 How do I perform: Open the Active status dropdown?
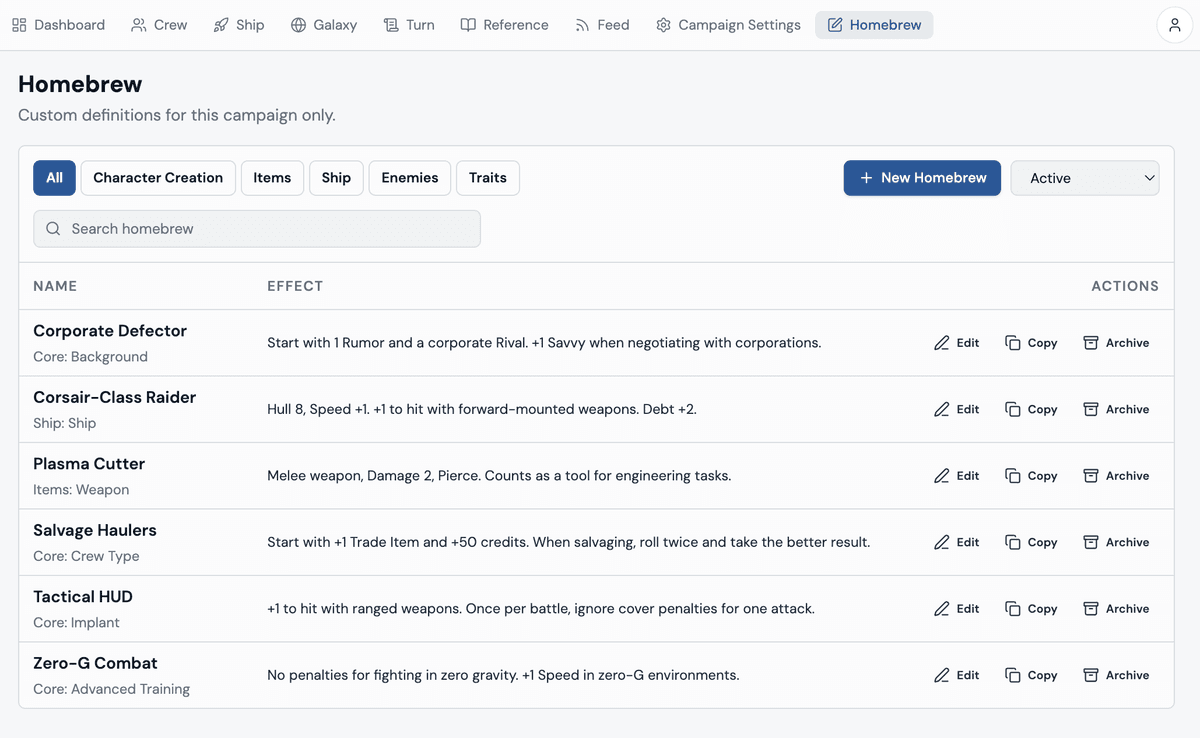point(1085,178)
